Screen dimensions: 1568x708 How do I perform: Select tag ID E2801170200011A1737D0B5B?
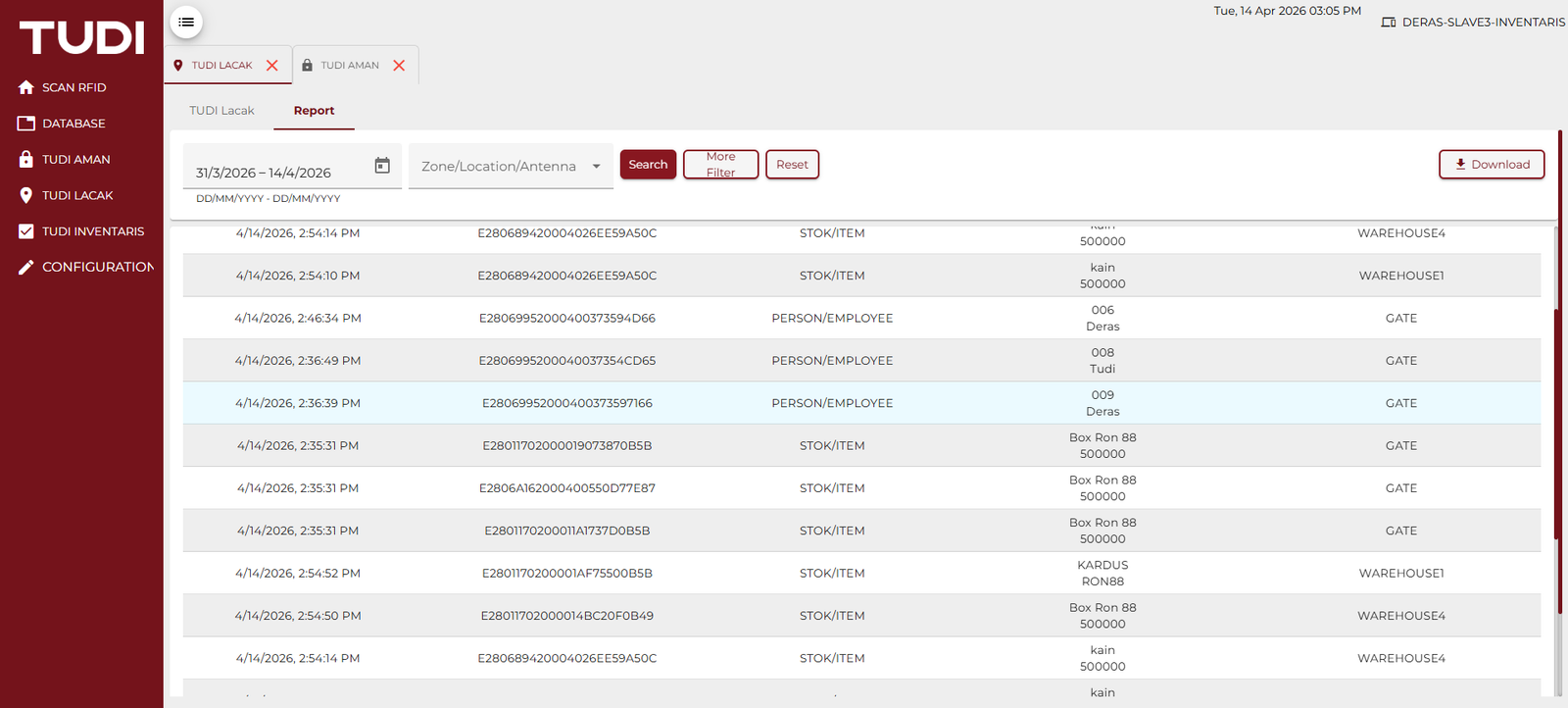(x=567, y=531)
